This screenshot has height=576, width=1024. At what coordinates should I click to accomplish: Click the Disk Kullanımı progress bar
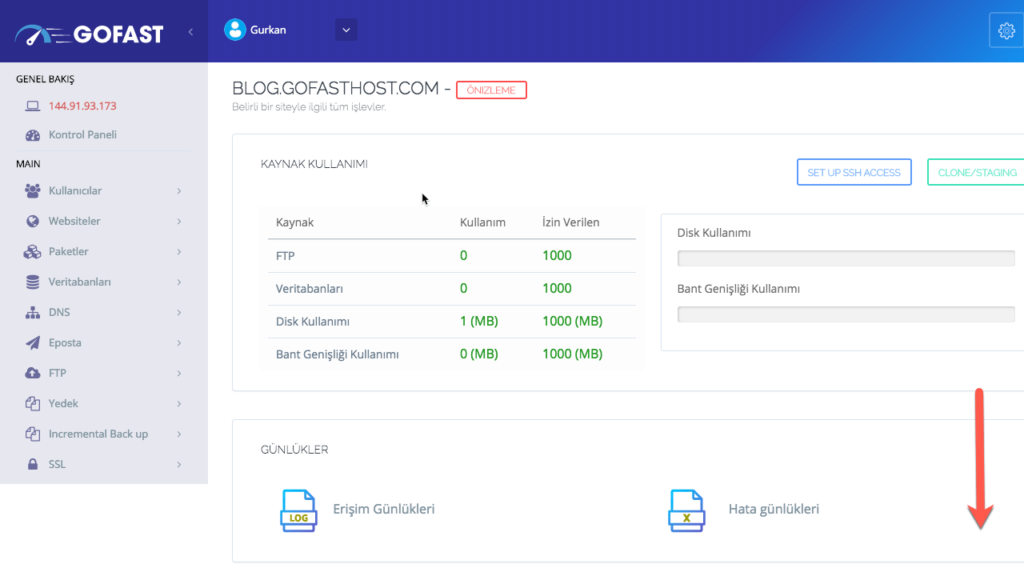click(x=845, y=259)
